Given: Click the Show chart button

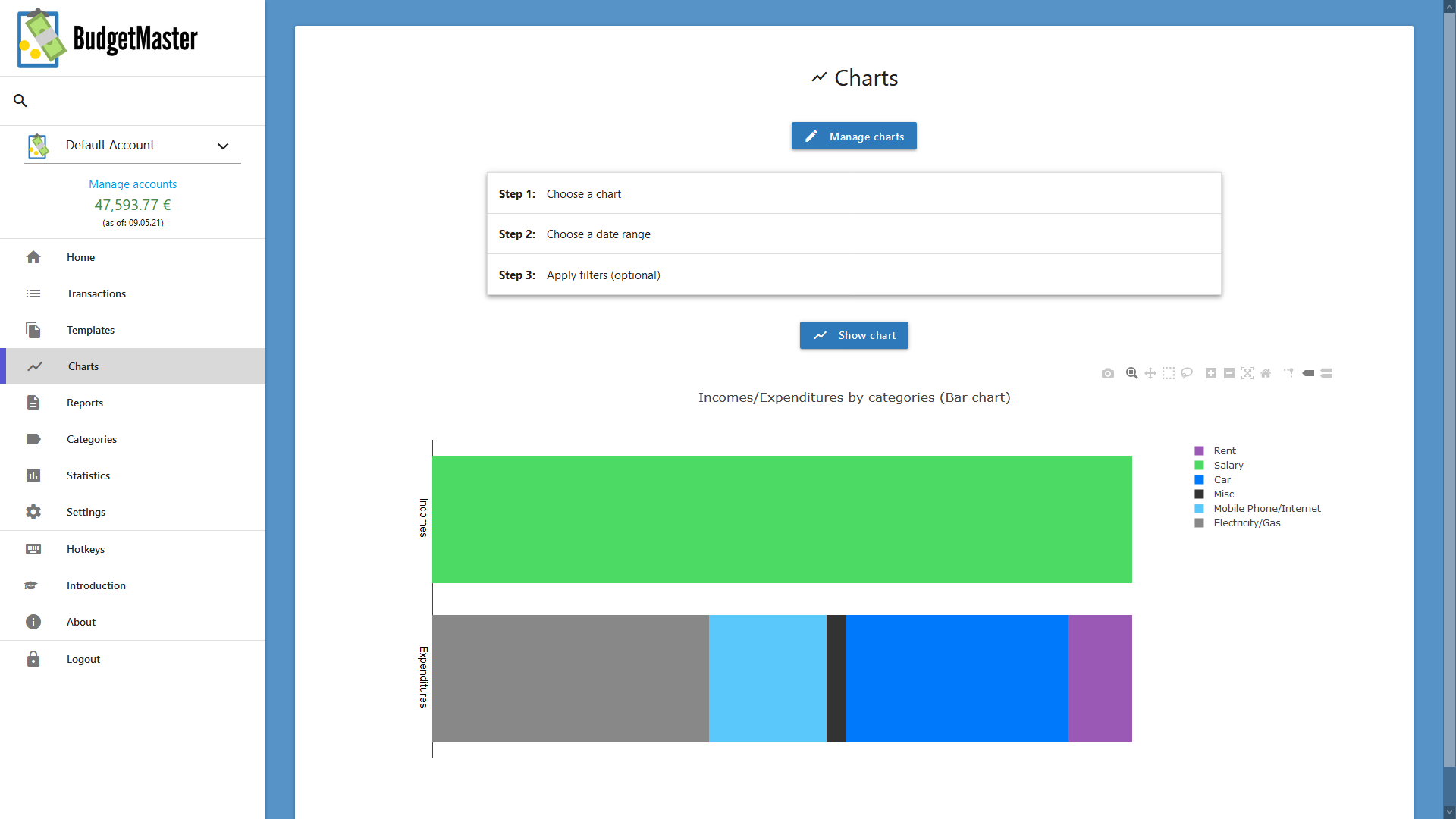Looking at the screenshot, I should point(854,335).
